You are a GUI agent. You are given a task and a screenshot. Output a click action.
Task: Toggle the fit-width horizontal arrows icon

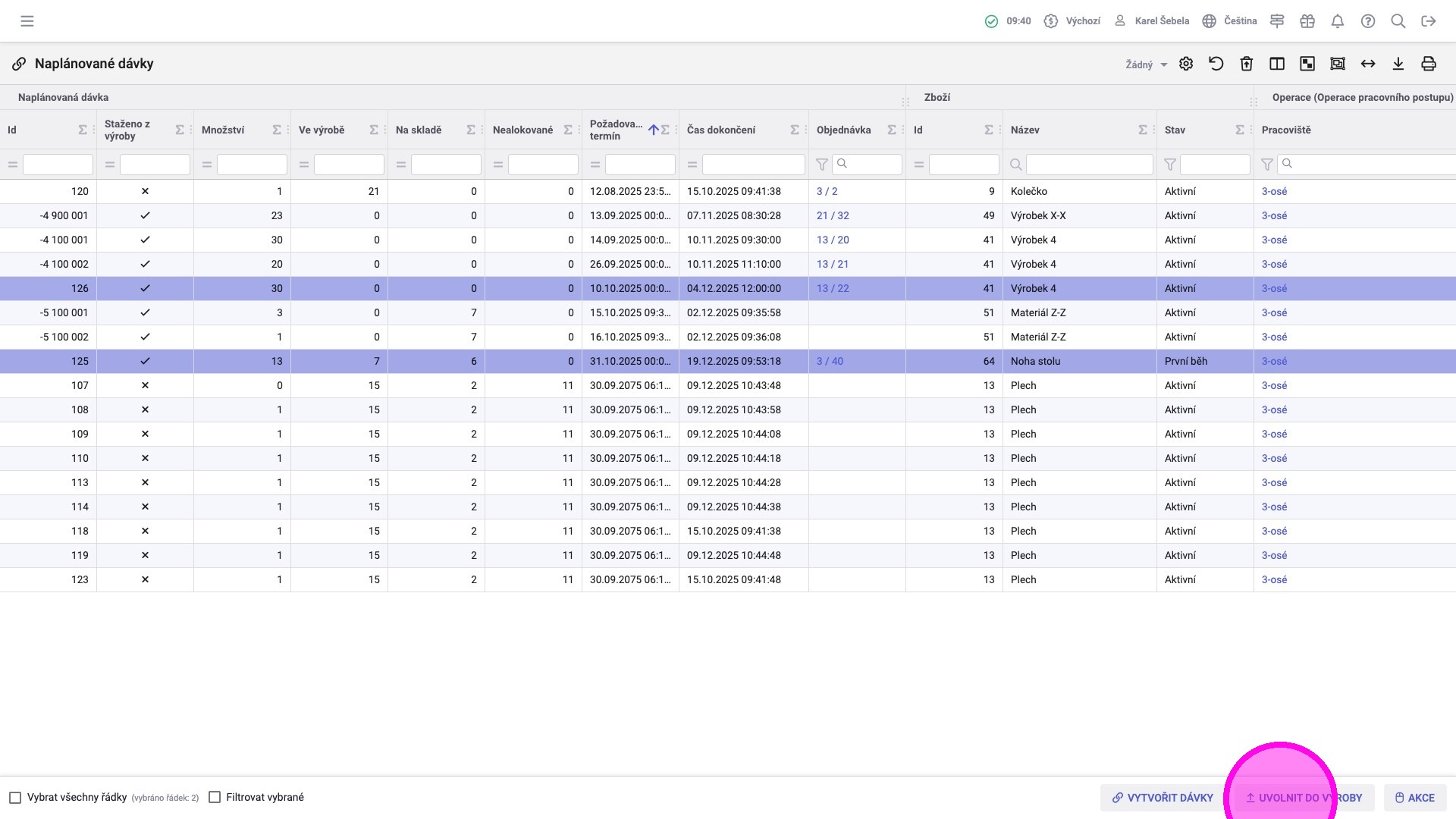1368,64
